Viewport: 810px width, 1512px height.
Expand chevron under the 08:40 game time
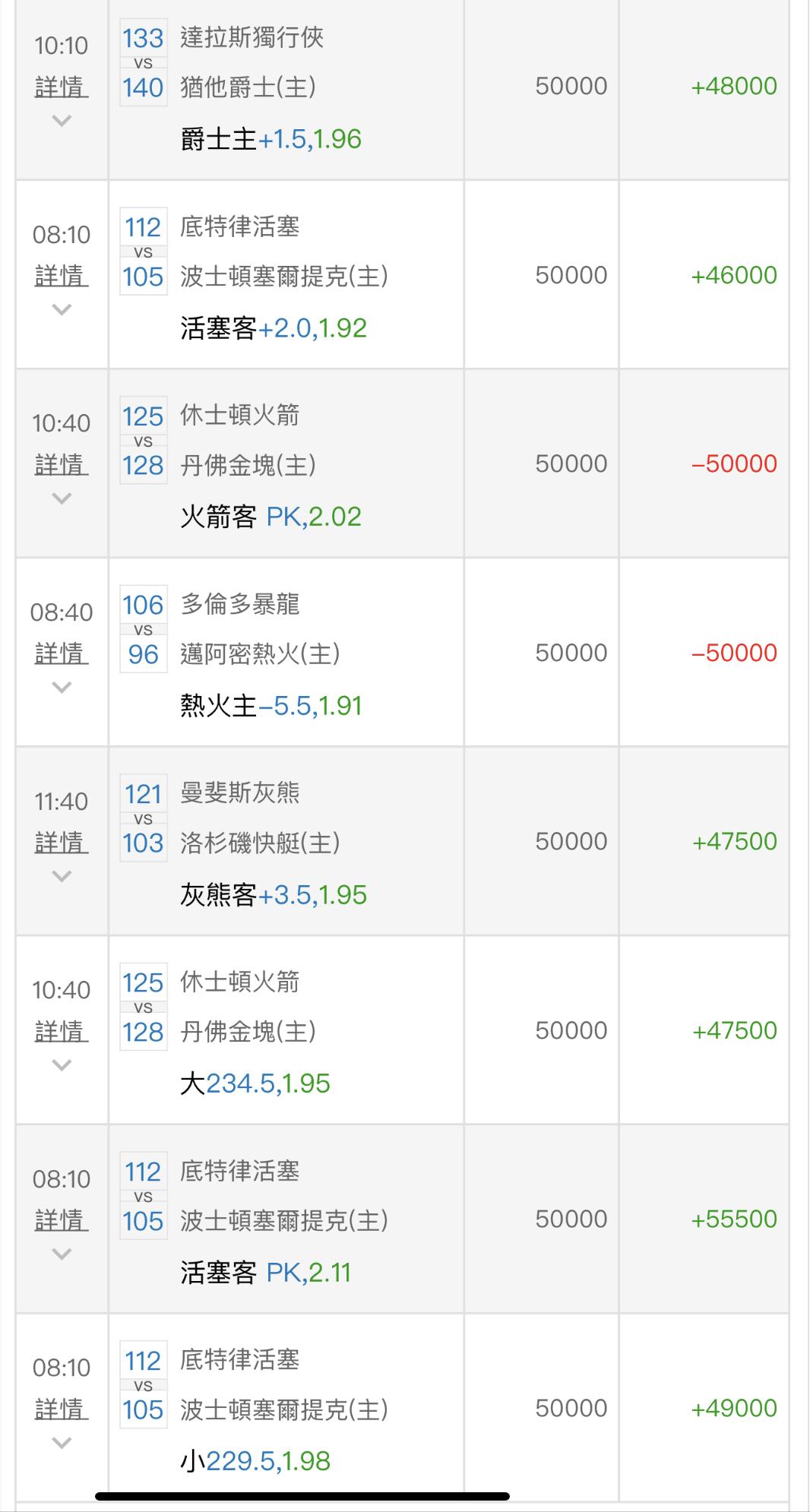pyautogui.click(x=62, y=688)
